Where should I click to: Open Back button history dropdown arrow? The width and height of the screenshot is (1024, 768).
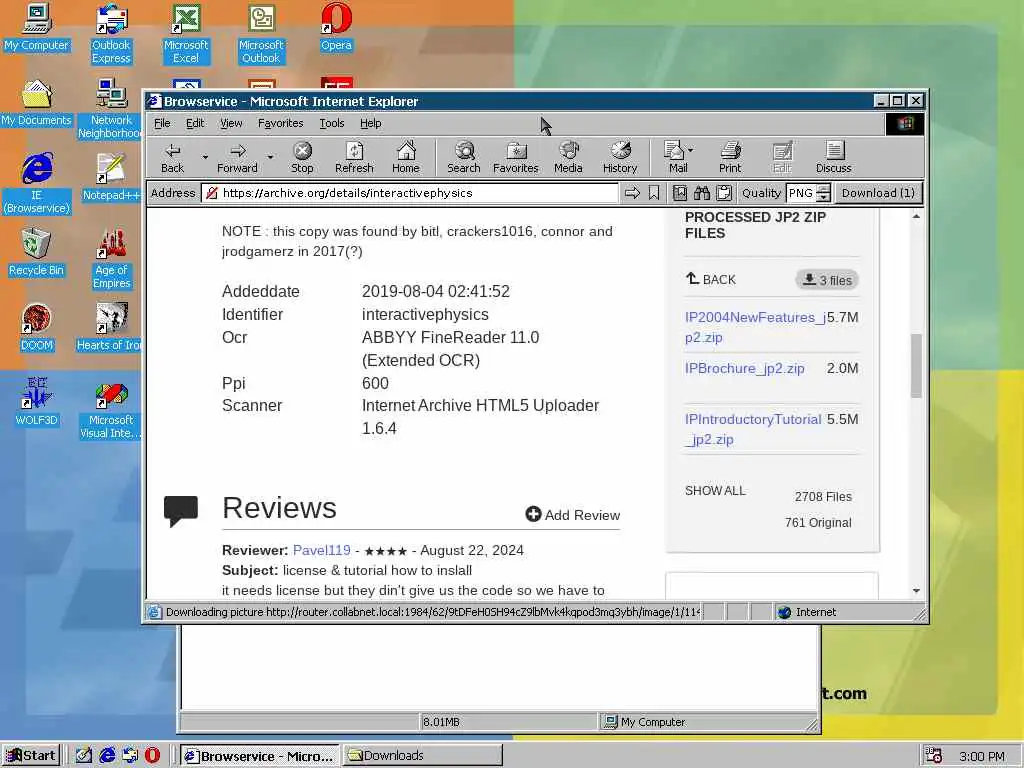[x=204, y=157]
